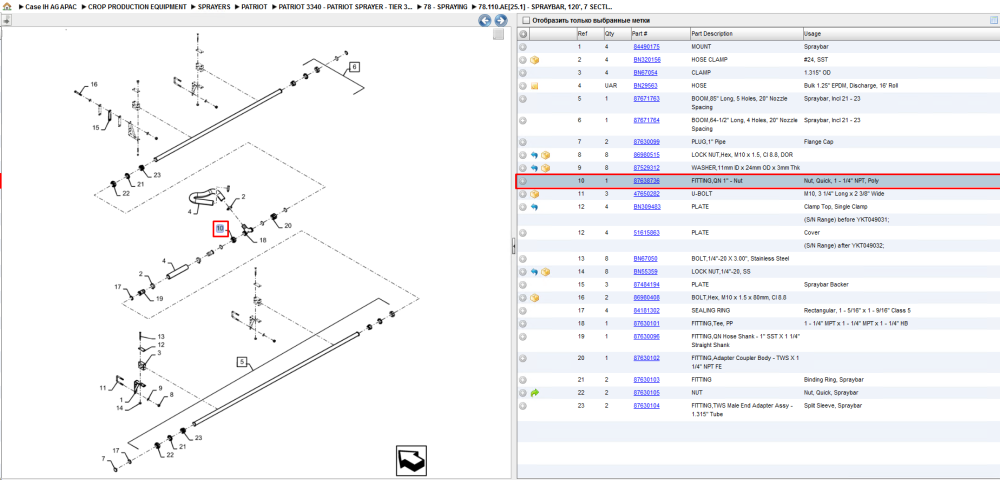Select callout 7 on the diagram
Screen dimensions: 1000x480
click(103, 458)
